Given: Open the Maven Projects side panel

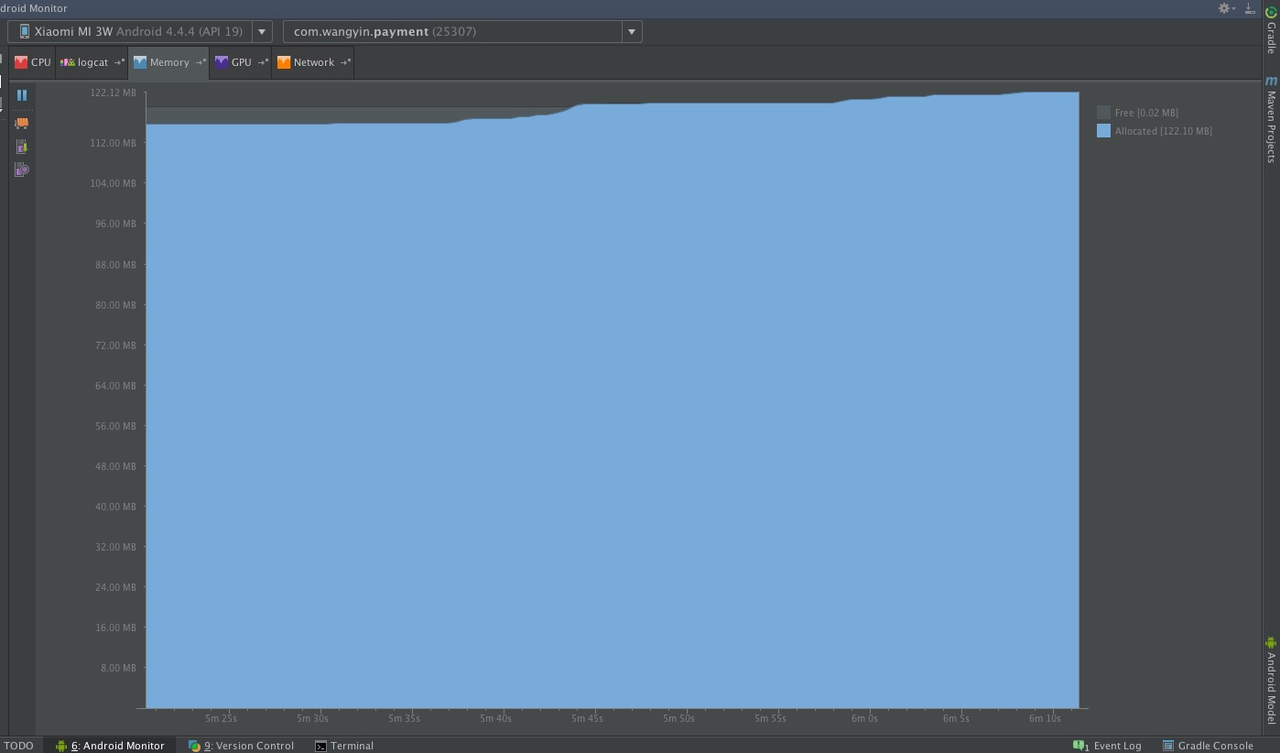Looking at the screenshot, I should tap(1271, 119).
